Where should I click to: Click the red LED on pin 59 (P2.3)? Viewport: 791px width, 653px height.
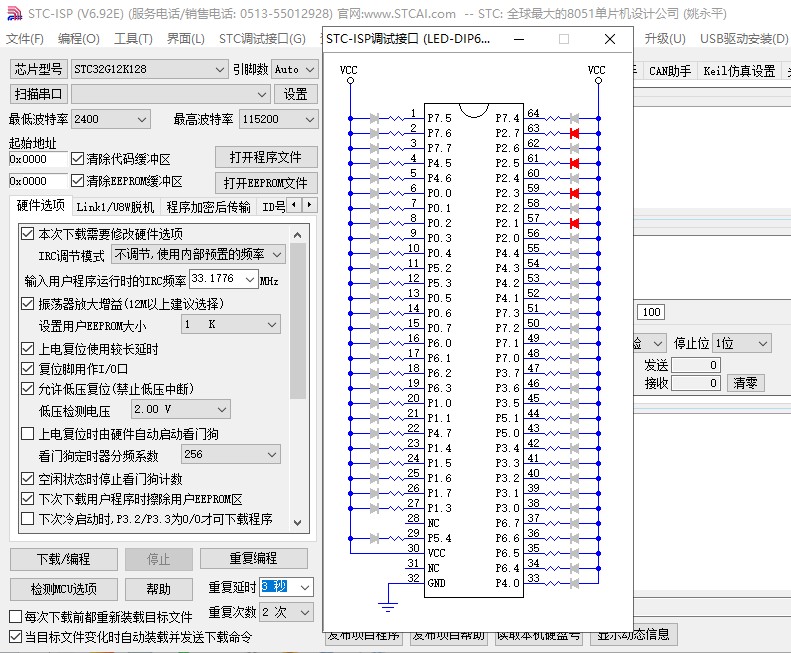[x=574, y=193]
